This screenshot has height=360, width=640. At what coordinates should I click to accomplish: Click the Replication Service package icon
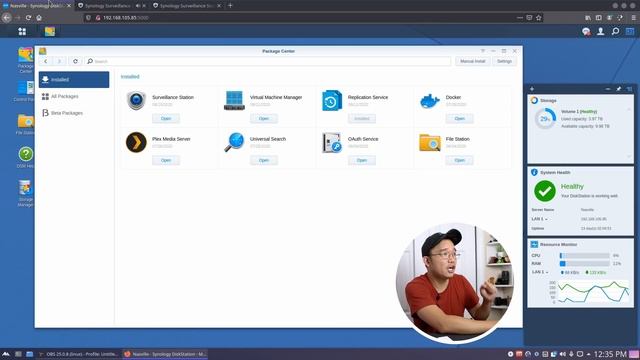click(x=332, y=100)
